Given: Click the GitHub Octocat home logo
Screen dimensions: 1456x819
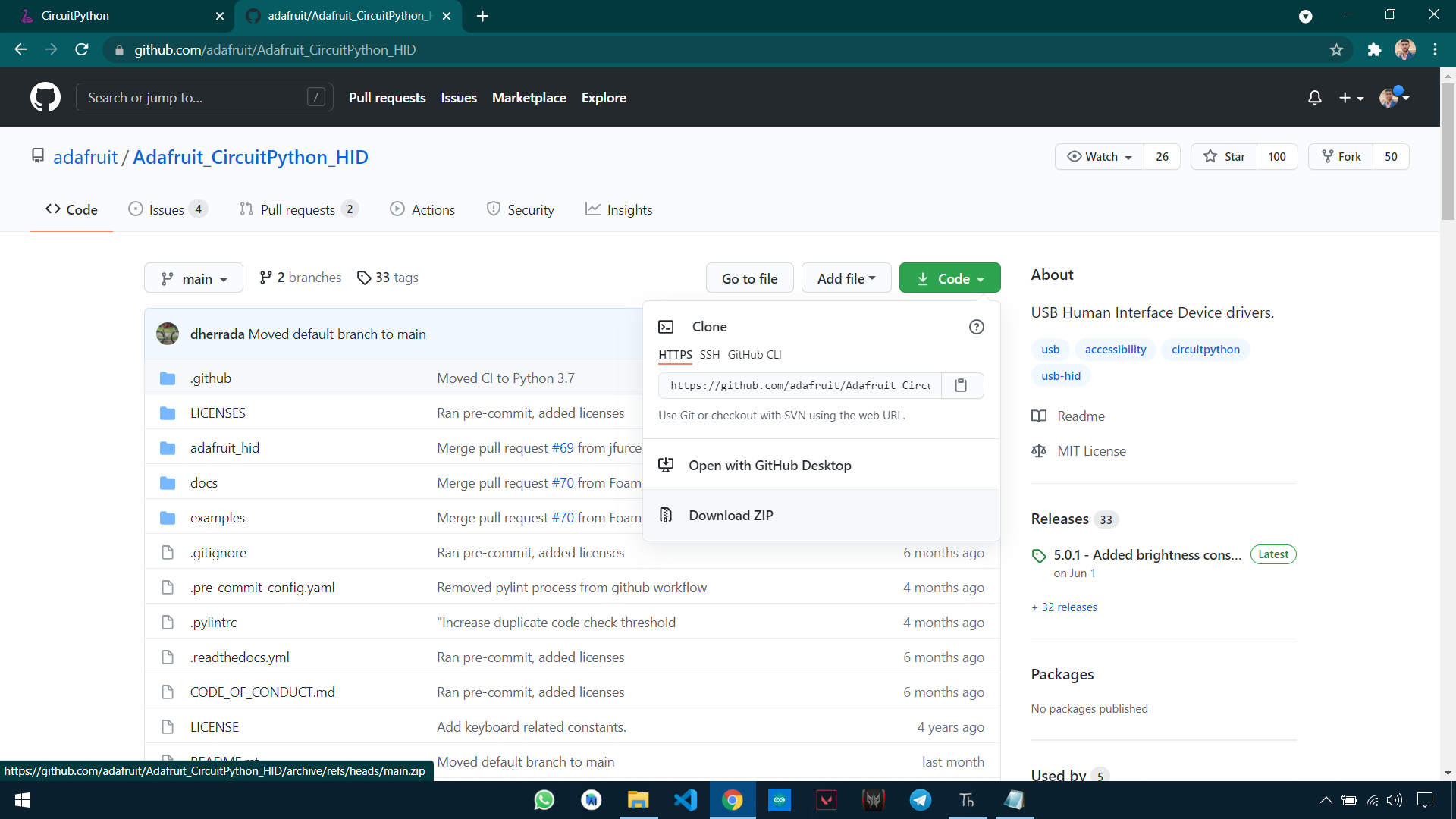Looking at the screenshot, I should pyautogui.click(x=45, y=97).
